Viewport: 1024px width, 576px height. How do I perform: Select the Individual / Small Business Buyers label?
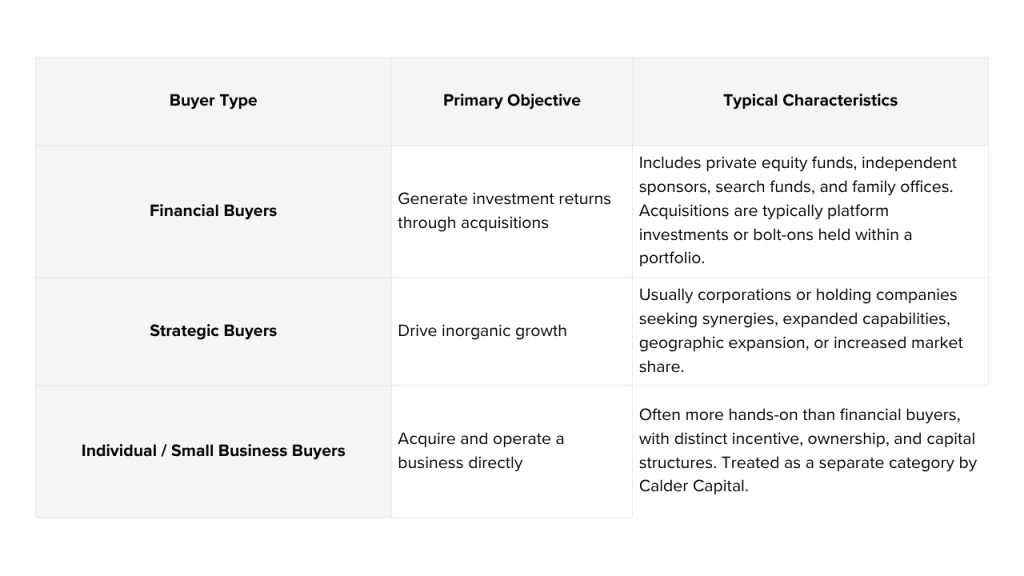213,451
